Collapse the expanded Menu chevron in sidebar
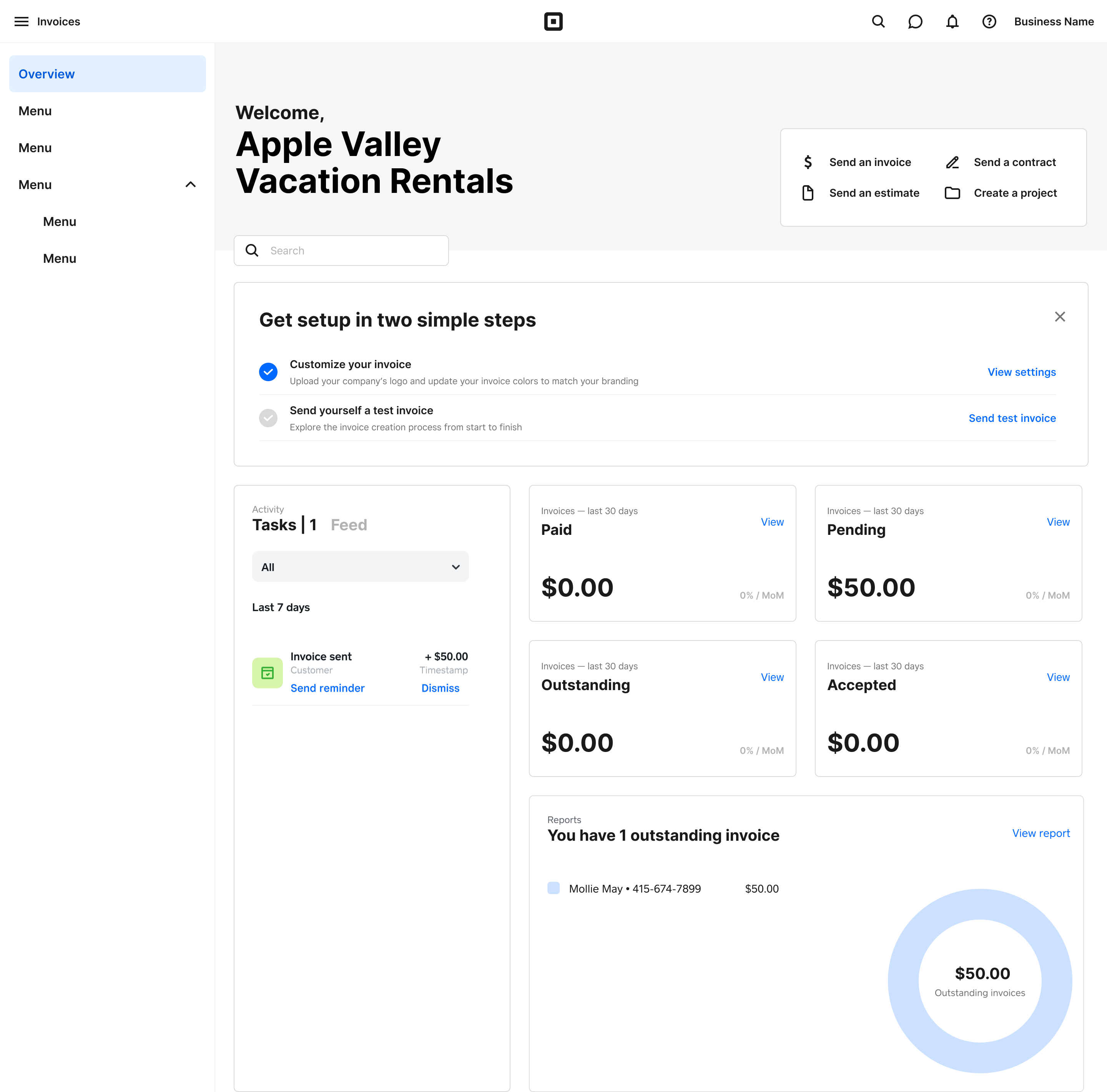This screenshot has height=1092, width=1107. pyautogui.click(x=191, y=184)
